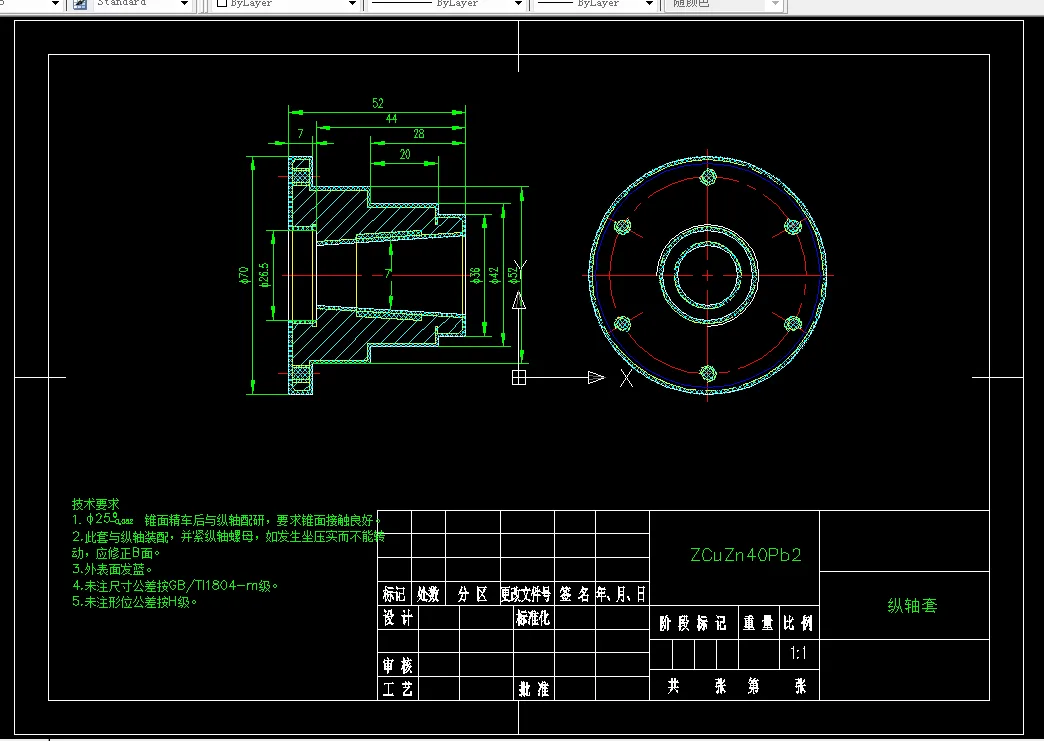1044x741 pixels.
Task: Select the lower-right bolt hole in circular view
Action: pyautogui.click(x=793, y=324)
